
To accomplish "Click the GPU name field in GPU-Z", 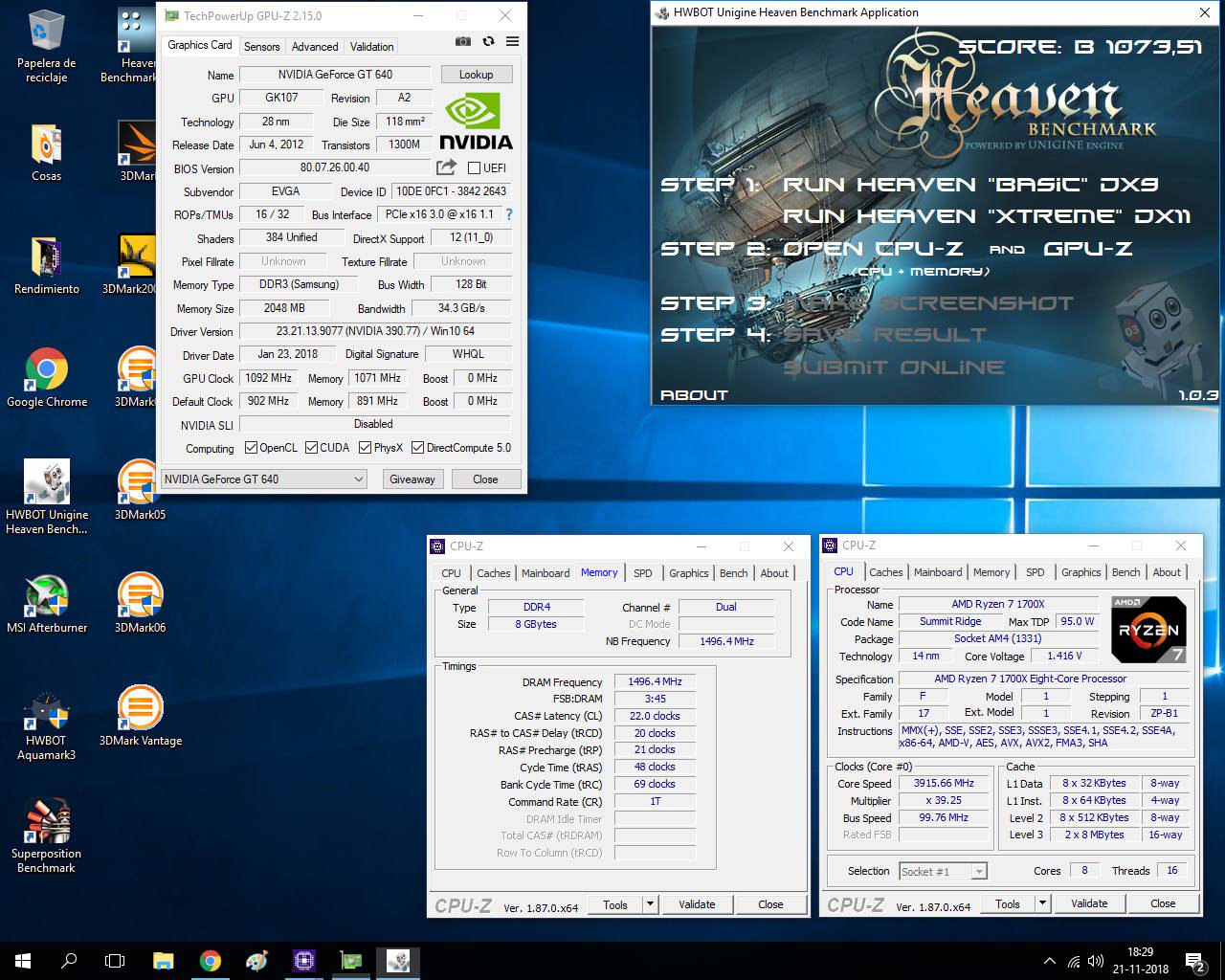I will point(335,75).
